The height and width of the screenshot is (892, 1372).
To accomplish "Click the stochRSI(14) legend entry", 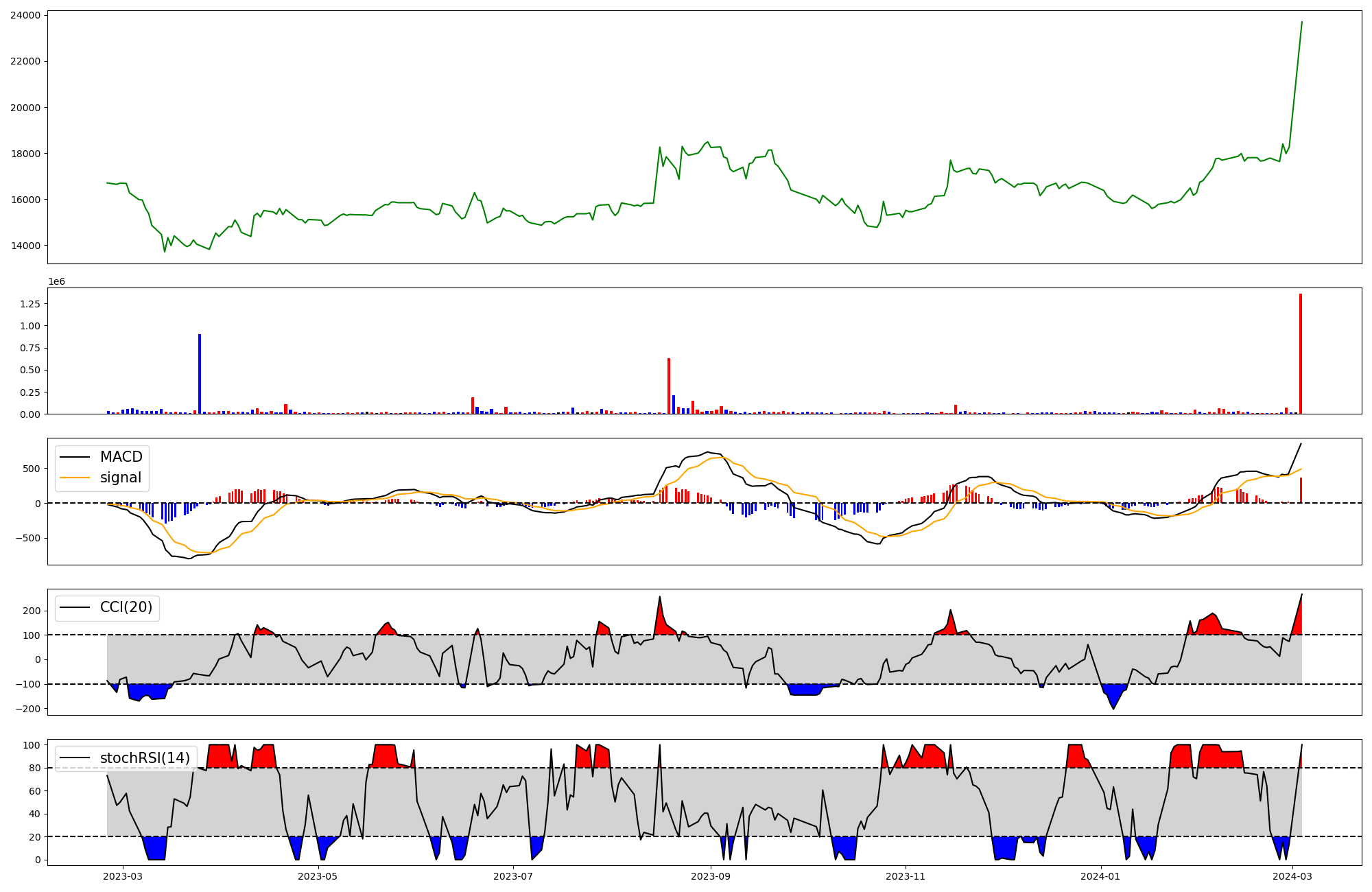I will point(144,758).
